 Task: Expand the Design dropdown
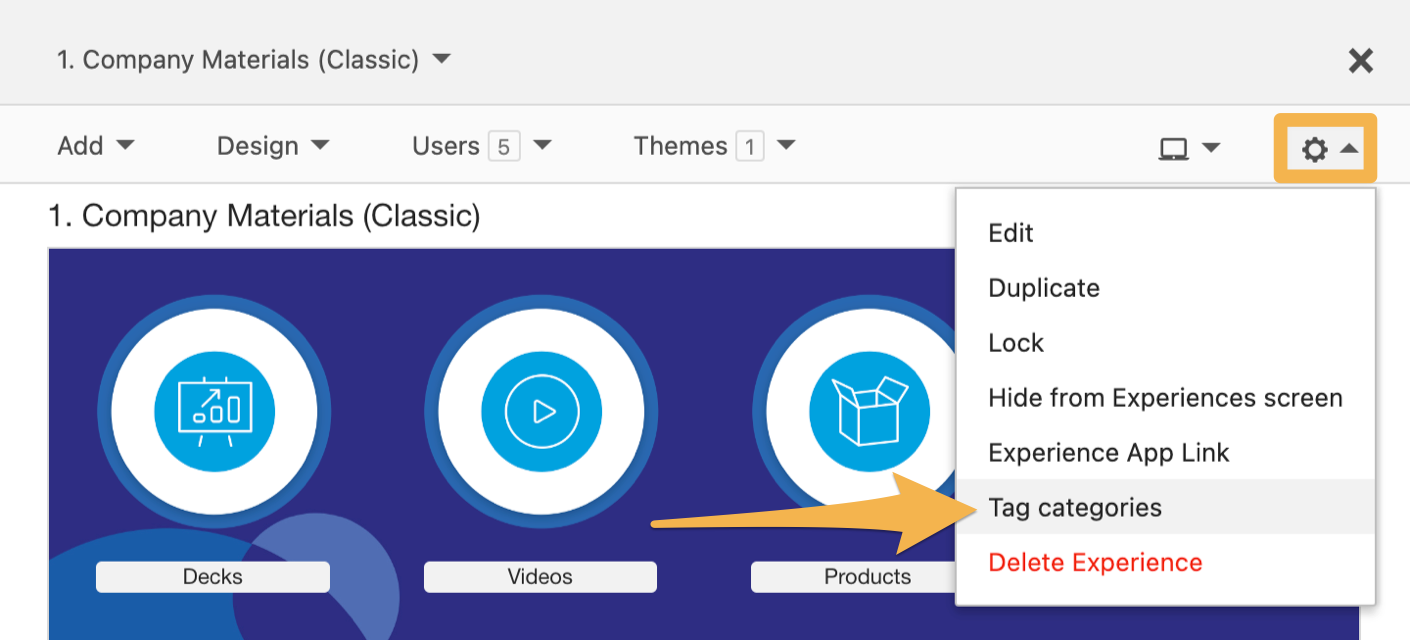click(x=273, y=146)
